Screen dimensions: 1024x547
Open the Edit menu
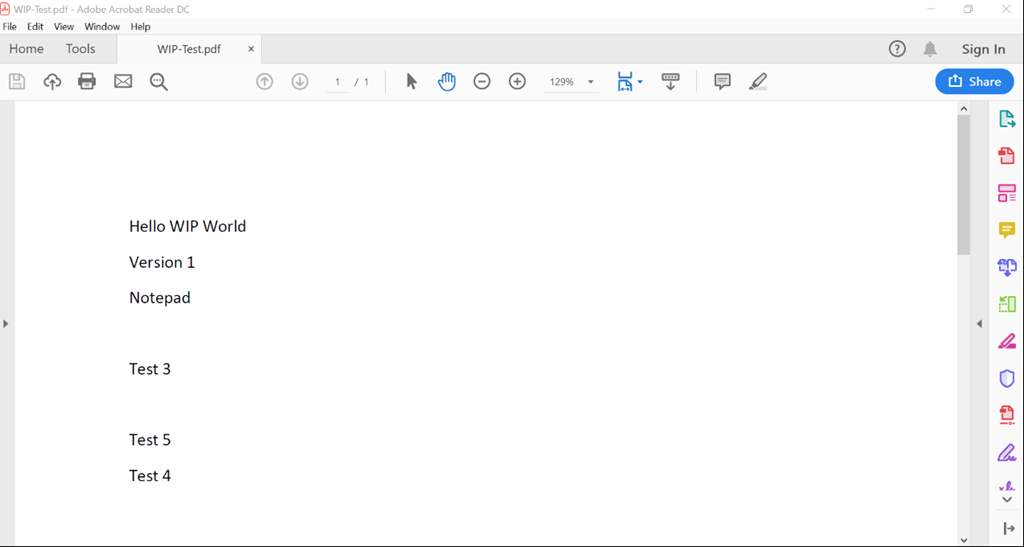[35, 27]
